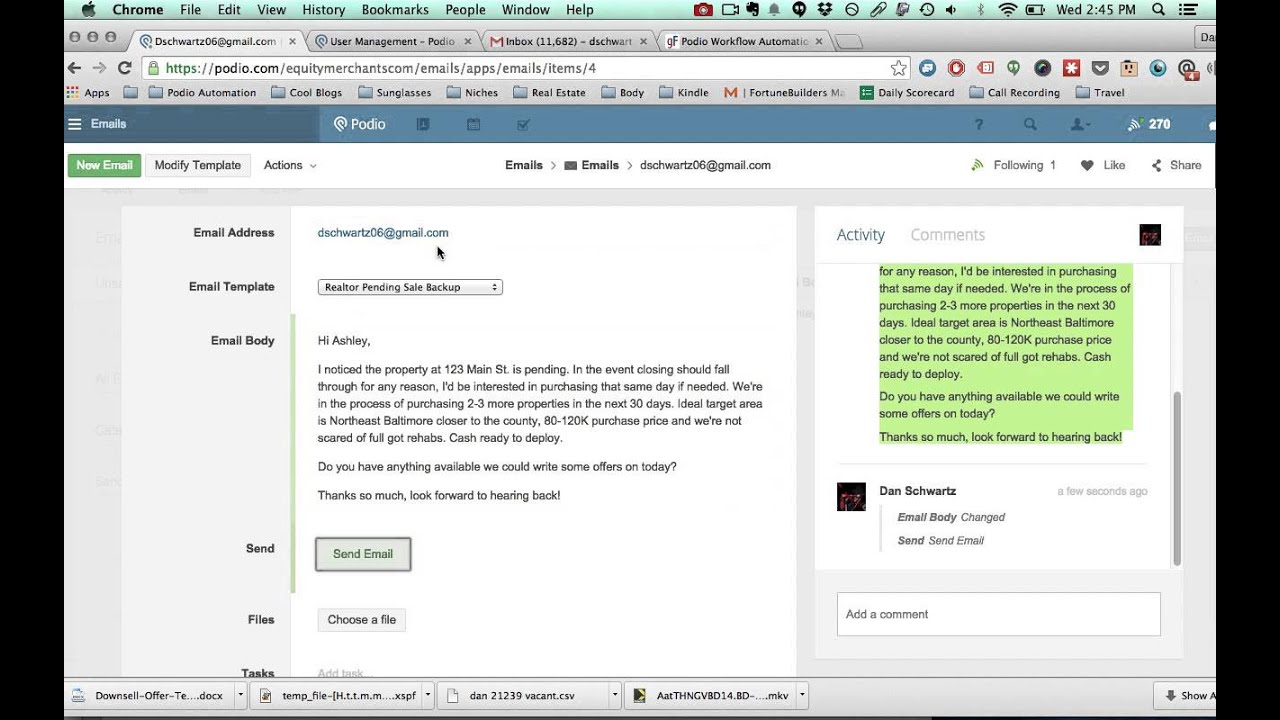Switch to the Comments tab
This screenshot has width=1280, height=720.
pyautogui.click(x=947, y=235)
